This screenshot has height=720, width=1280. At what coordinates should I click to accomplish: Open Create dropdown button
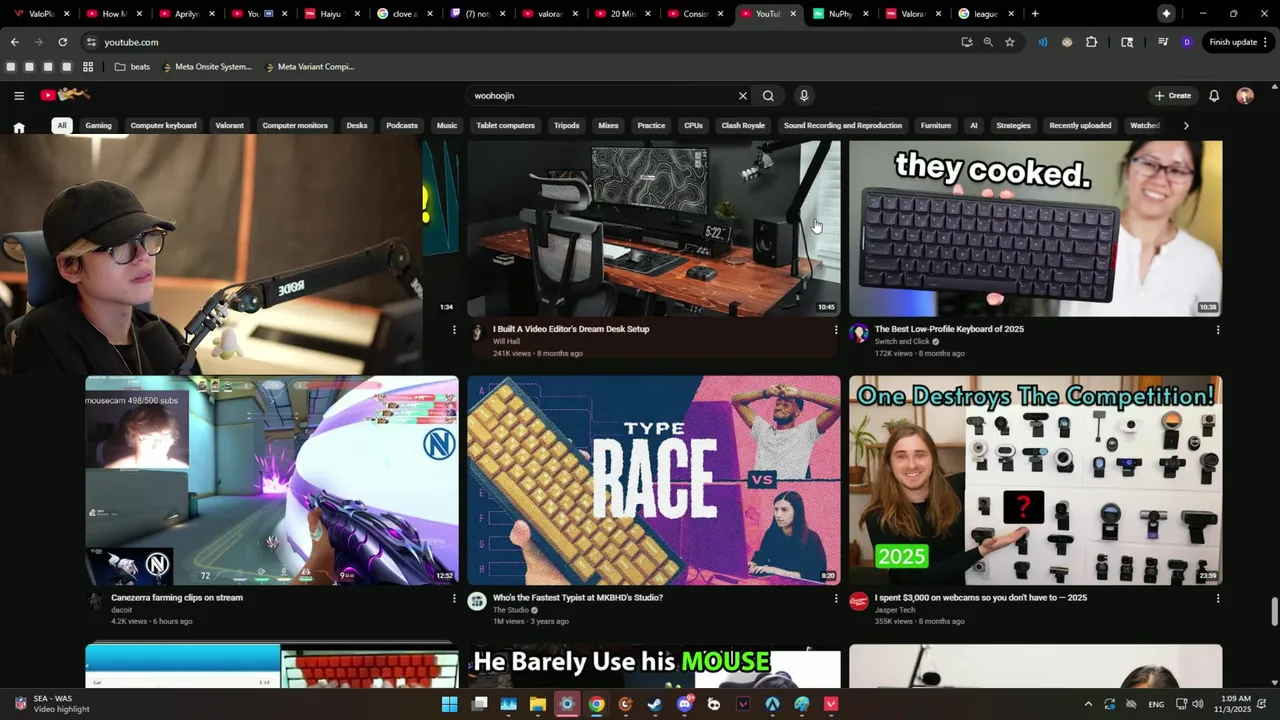pos(1172,96)
